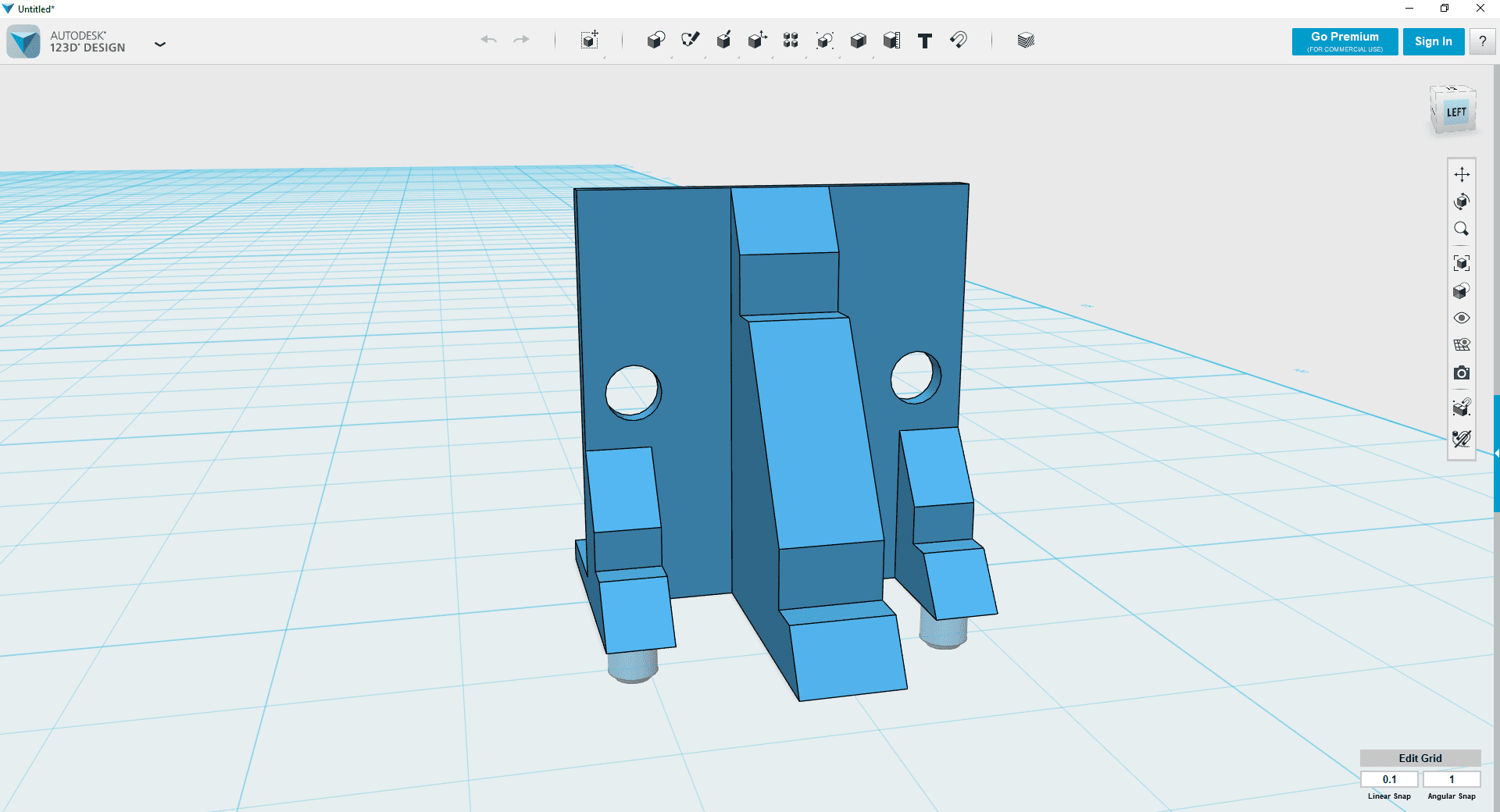This screenshot has height=812, width=1500.
Task: Click the Edit Grid button
Action: [x=1420, y=758]
